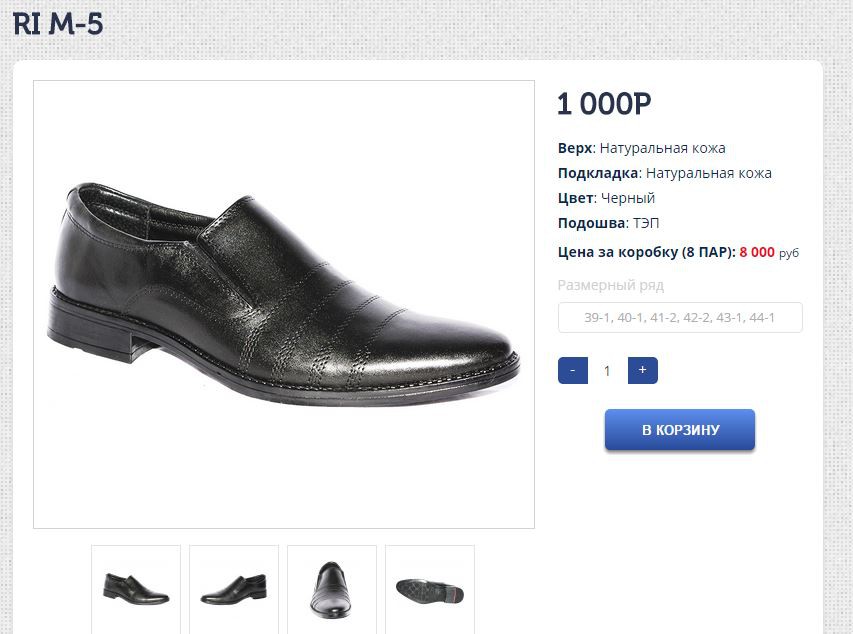
Task: Add item with В КОРЗИНУ button
Action: point(679,430)
